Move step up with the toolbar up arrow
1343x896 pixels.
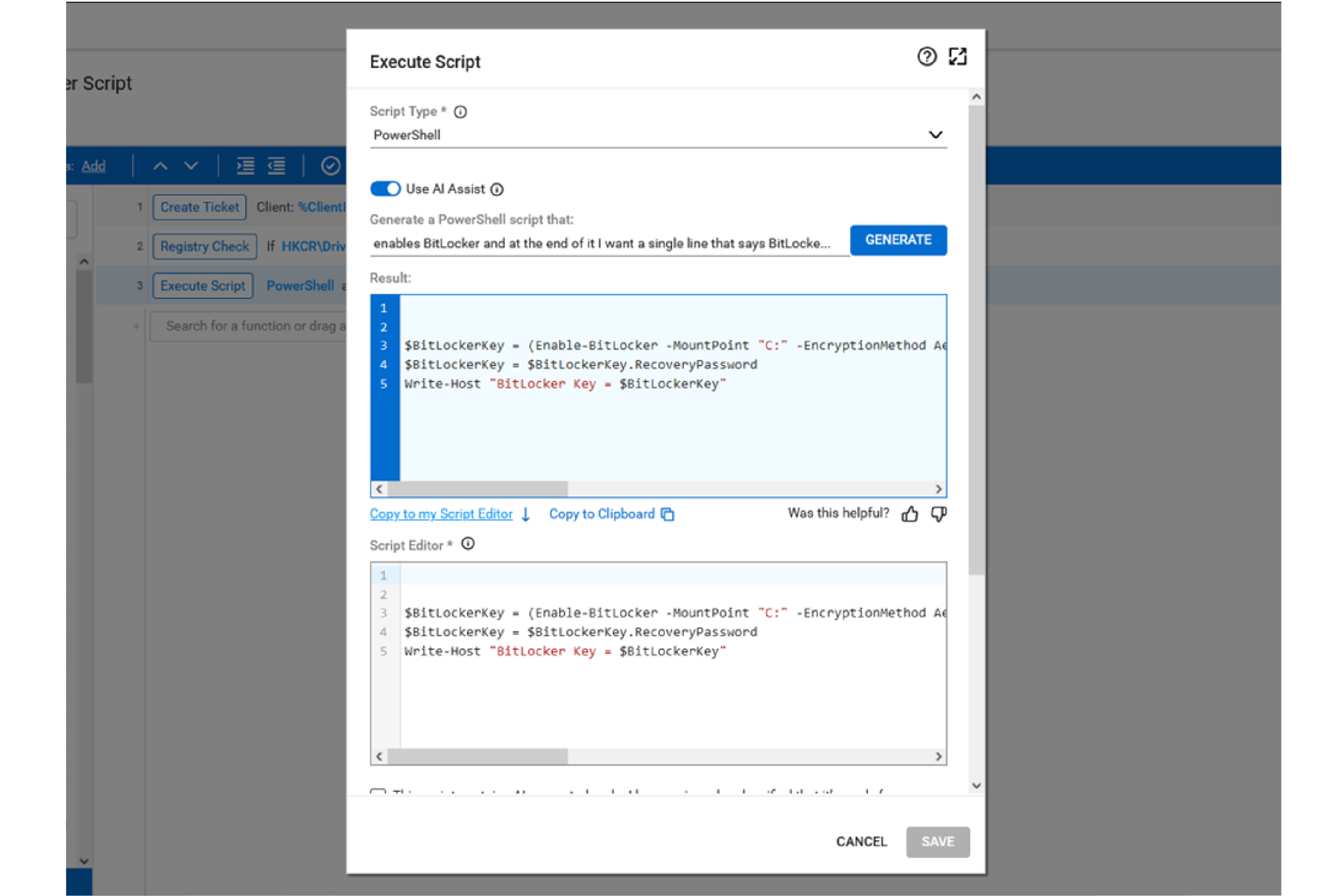coord(161,166)
